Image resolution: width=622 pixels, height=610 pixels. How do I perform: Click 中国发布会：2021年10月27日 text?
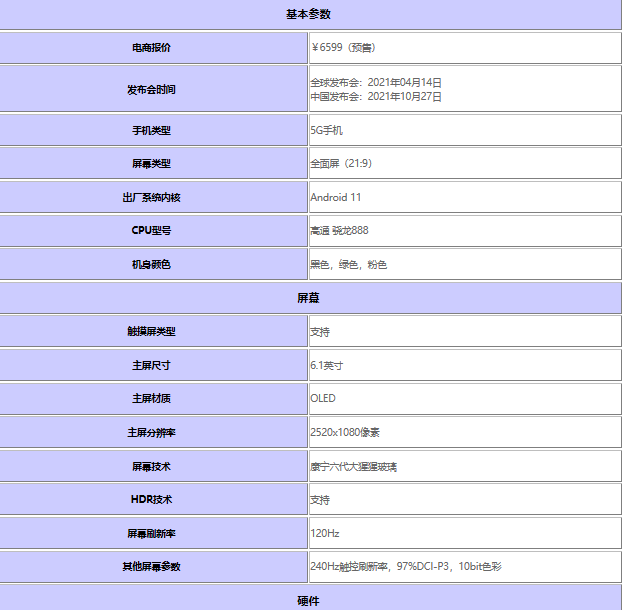click(376, 96)
